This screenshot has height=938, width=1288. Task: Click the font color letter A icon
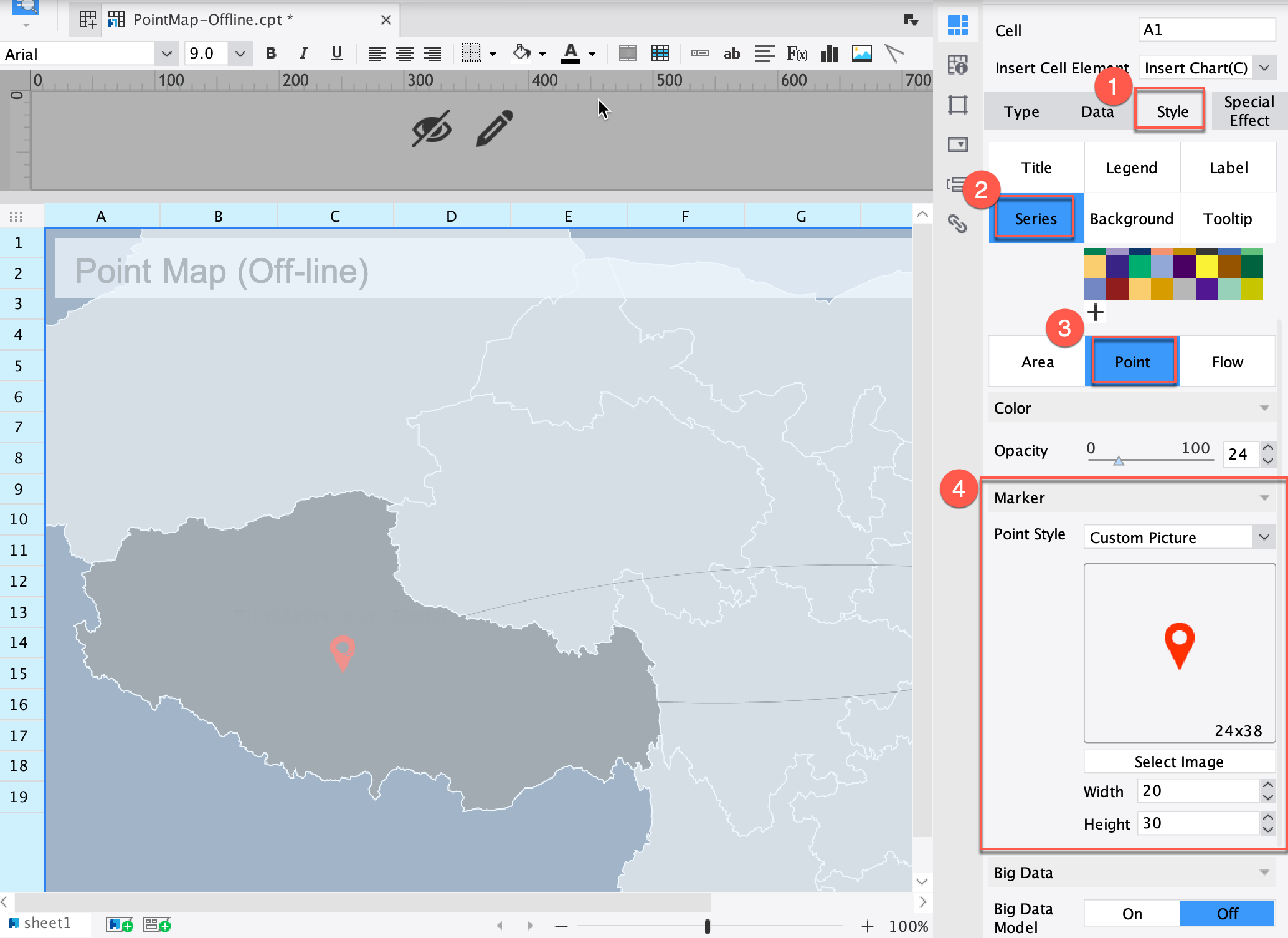tap(571, 53)
